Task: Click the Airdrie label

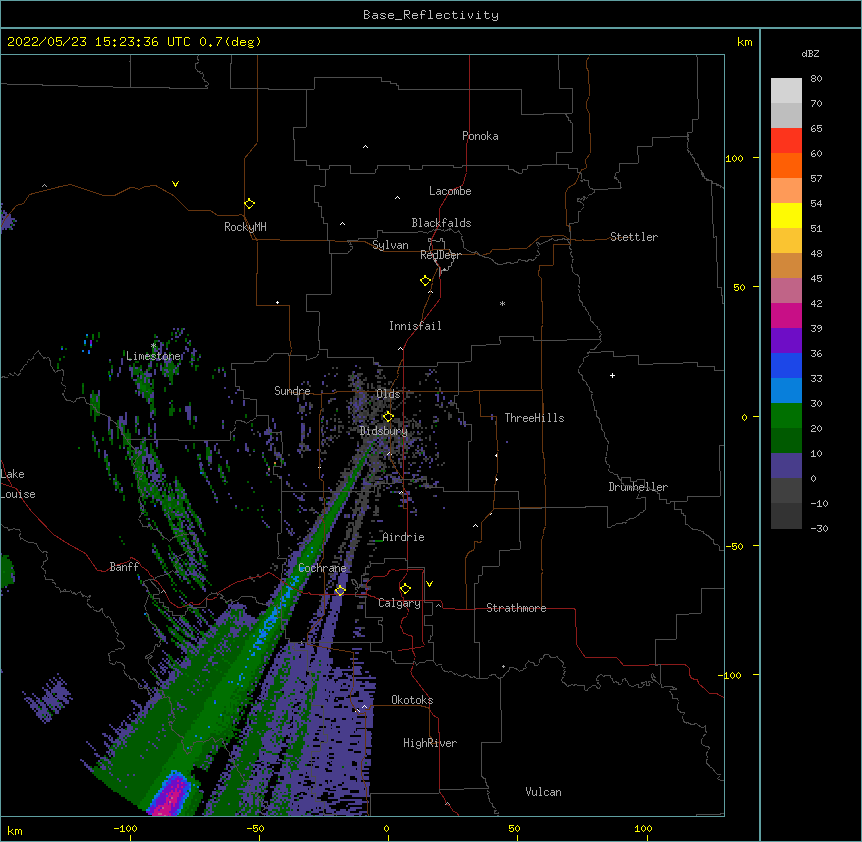Action: pyautogui.click(x=404, y=537)
